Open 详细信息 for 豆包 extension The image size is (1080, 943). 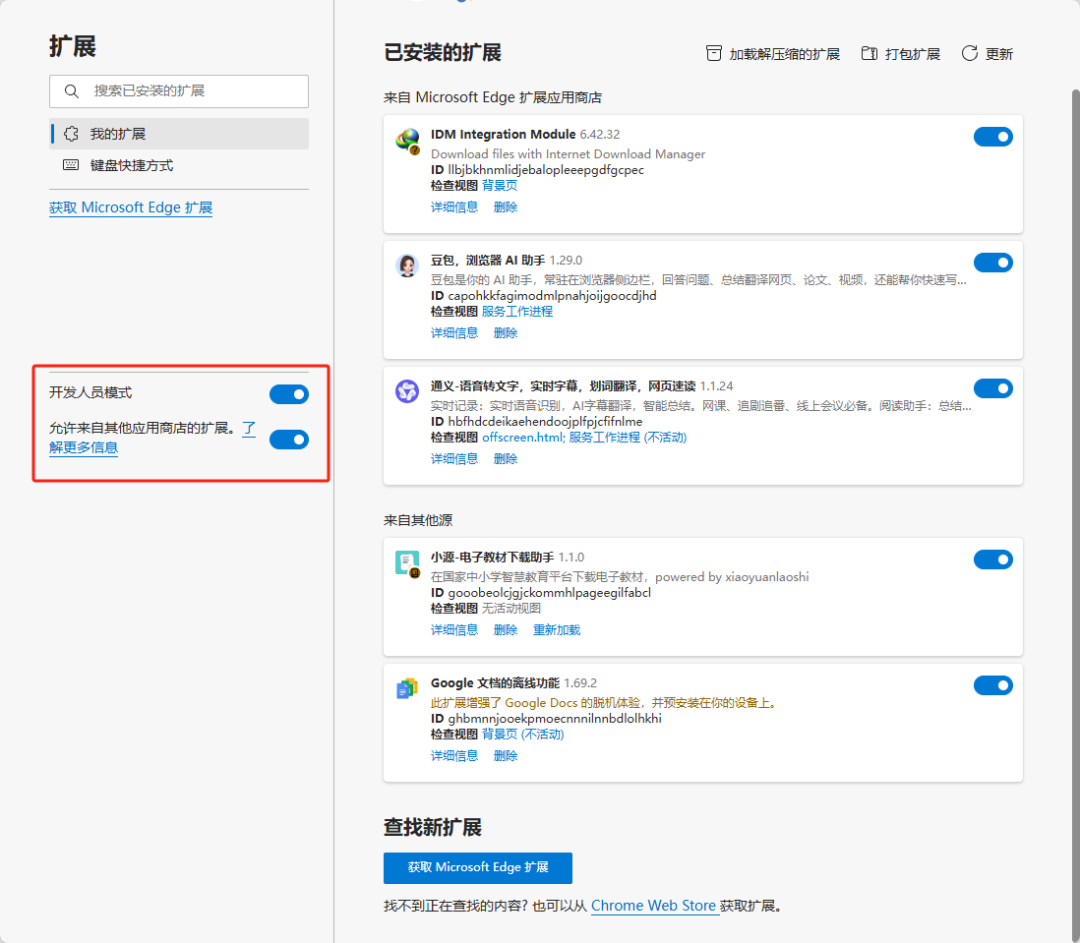click(x=454, y=333)
